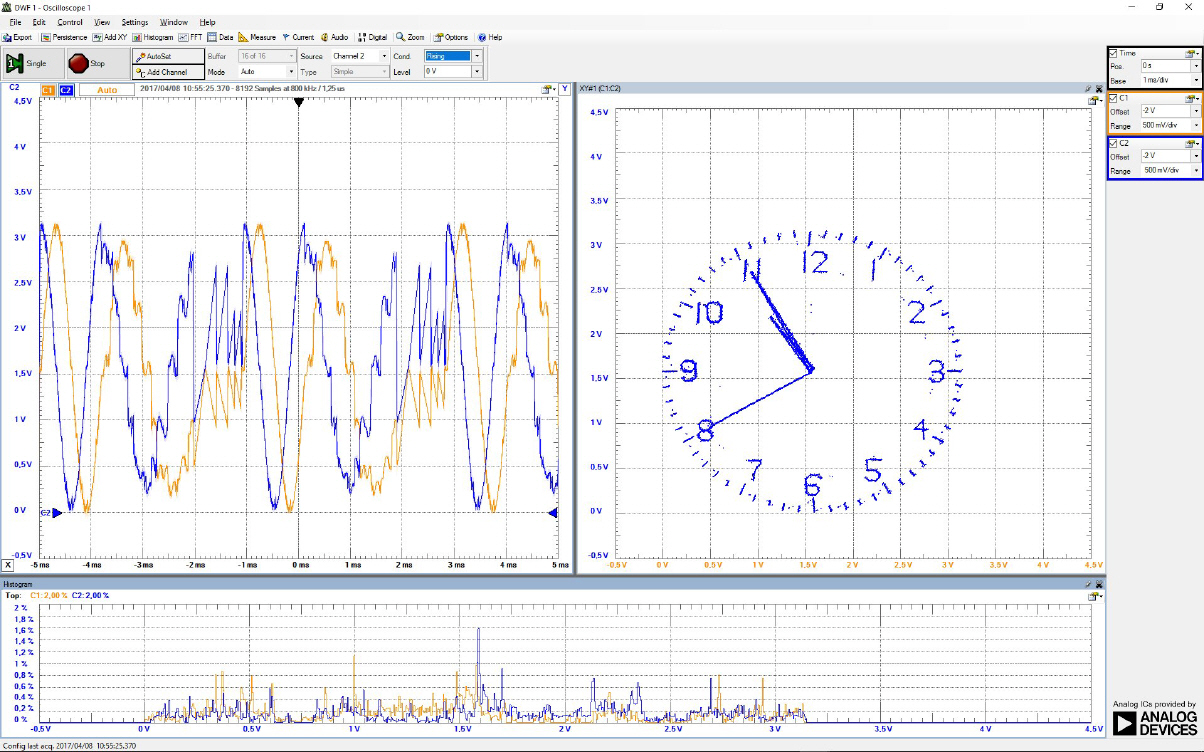Click the Zoom magnifier tool
The height and width of the screenshot is (752, 1204).
[410, 37]
